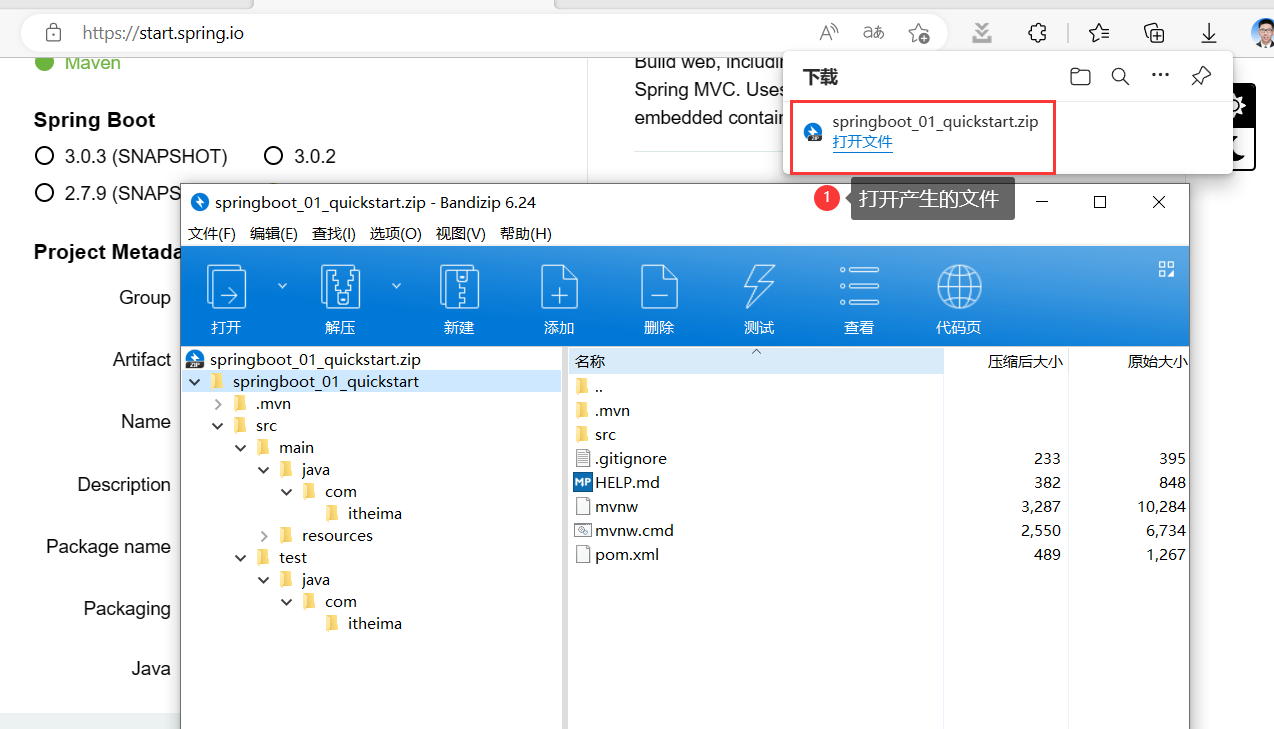Screen dimensions: 1274x729
Task: Open the 代码页 (Code page) tool
Action: tap(959, 296)
